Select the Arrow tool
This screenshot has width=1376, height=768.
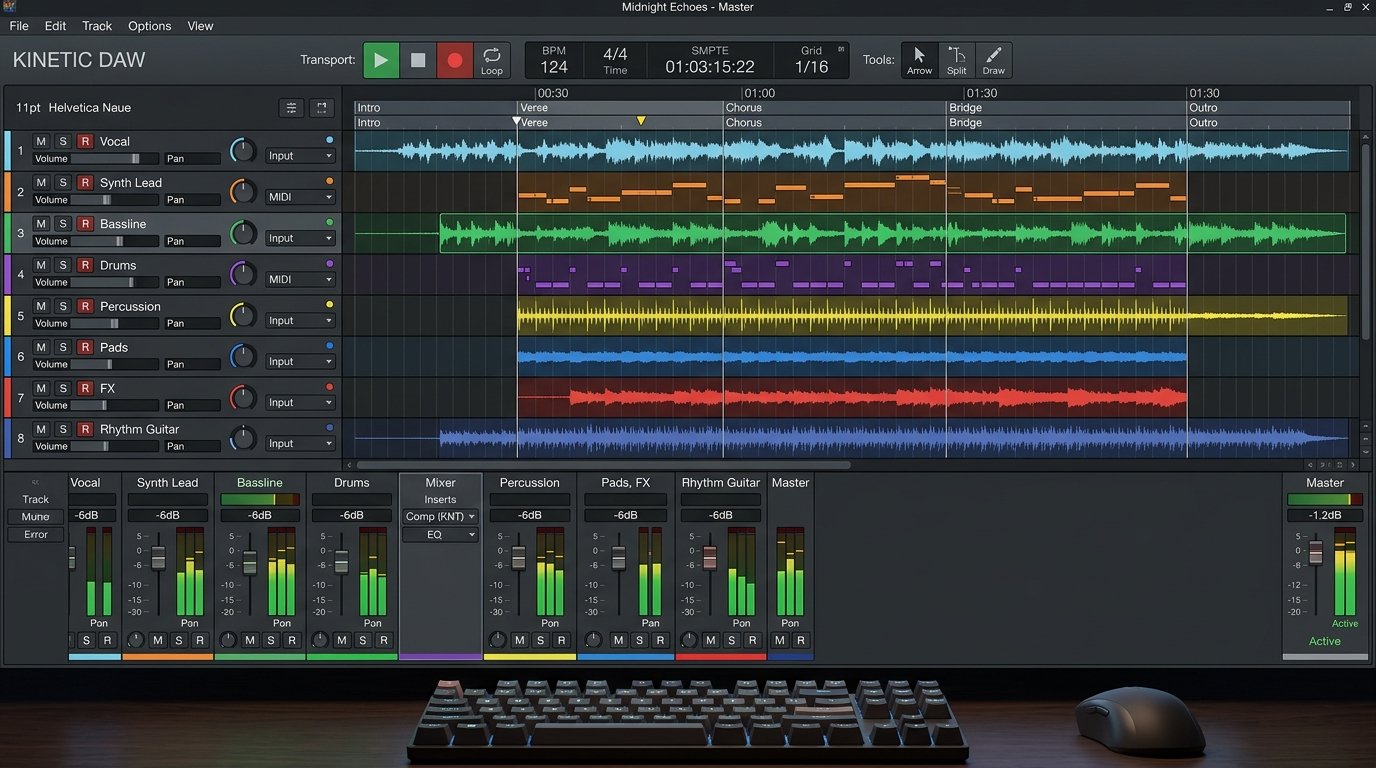[919, 60]
